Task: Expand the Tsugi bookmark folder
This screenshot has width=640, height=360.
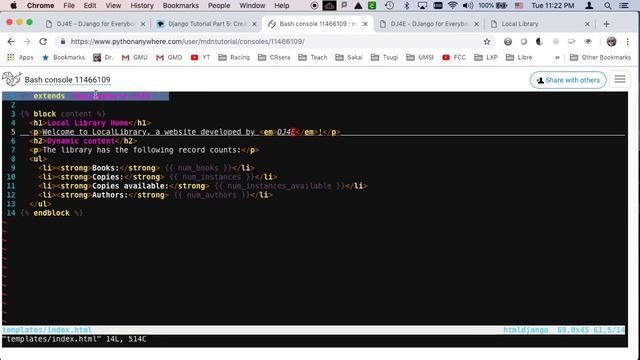Action: (x=384, y=58)
